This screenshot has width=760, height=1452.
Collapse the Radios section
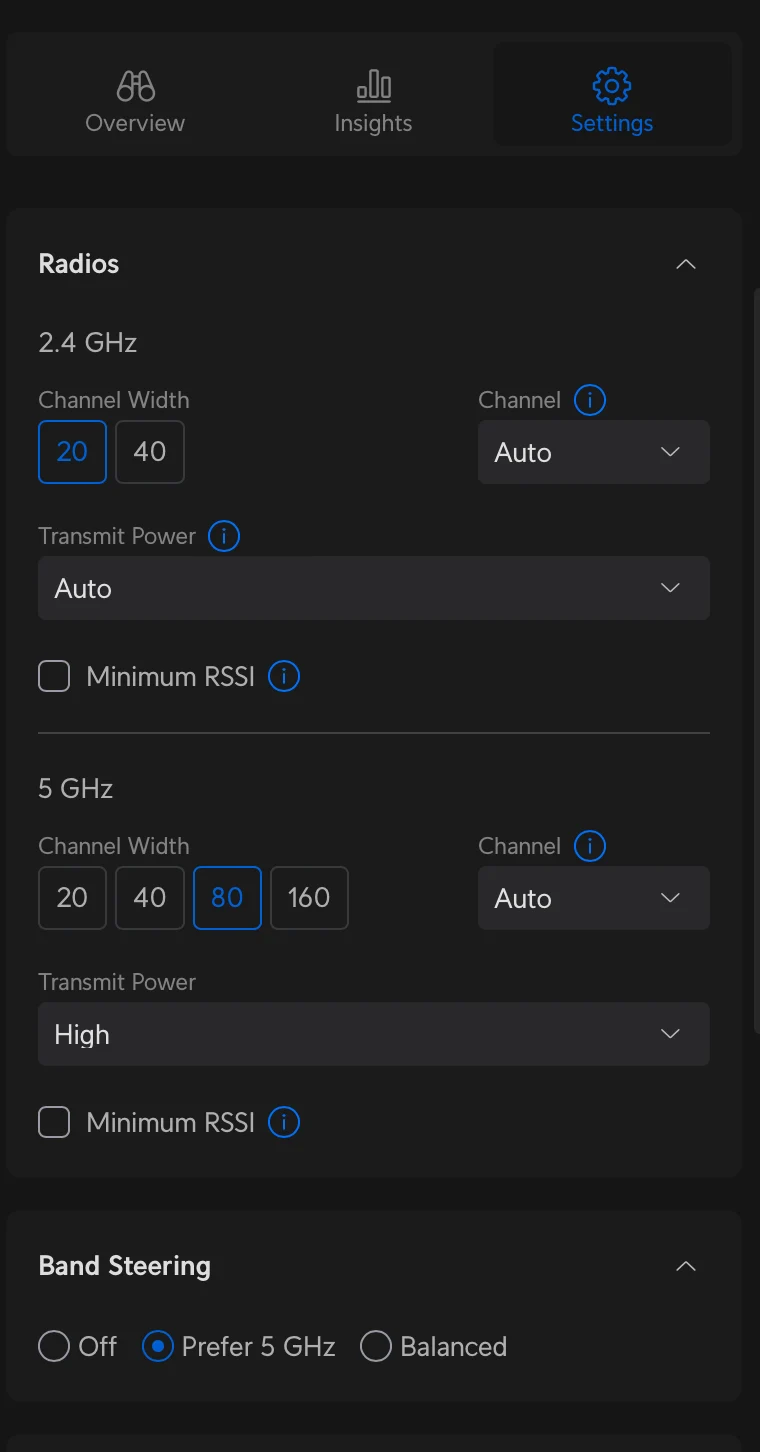pyautogui.click(x=686, y=263)
